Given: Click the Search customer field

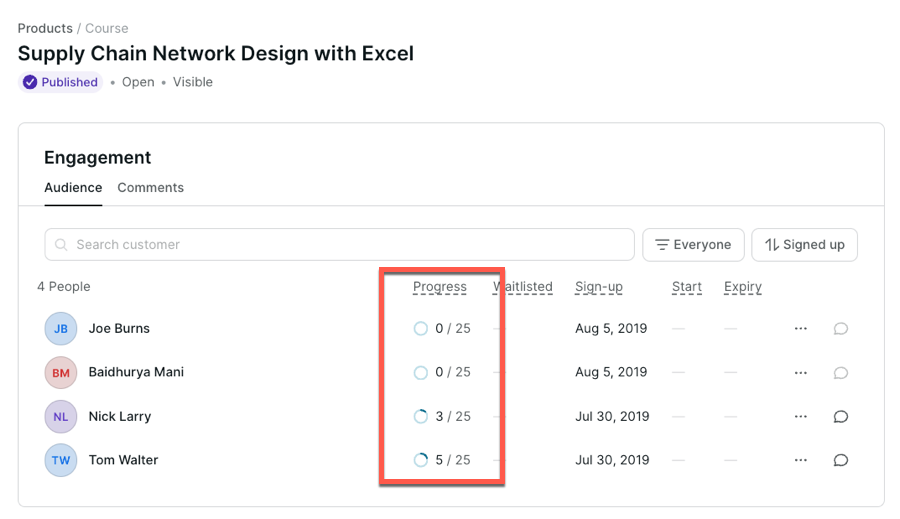Looking at the screenshot, I should tap(340, 244).
